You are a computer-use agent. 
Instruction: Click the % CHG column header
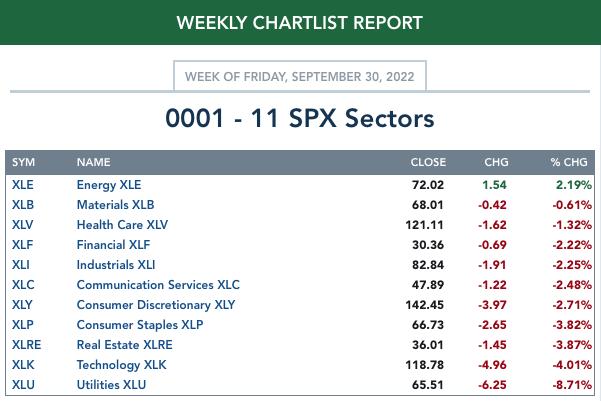point(569,162)
